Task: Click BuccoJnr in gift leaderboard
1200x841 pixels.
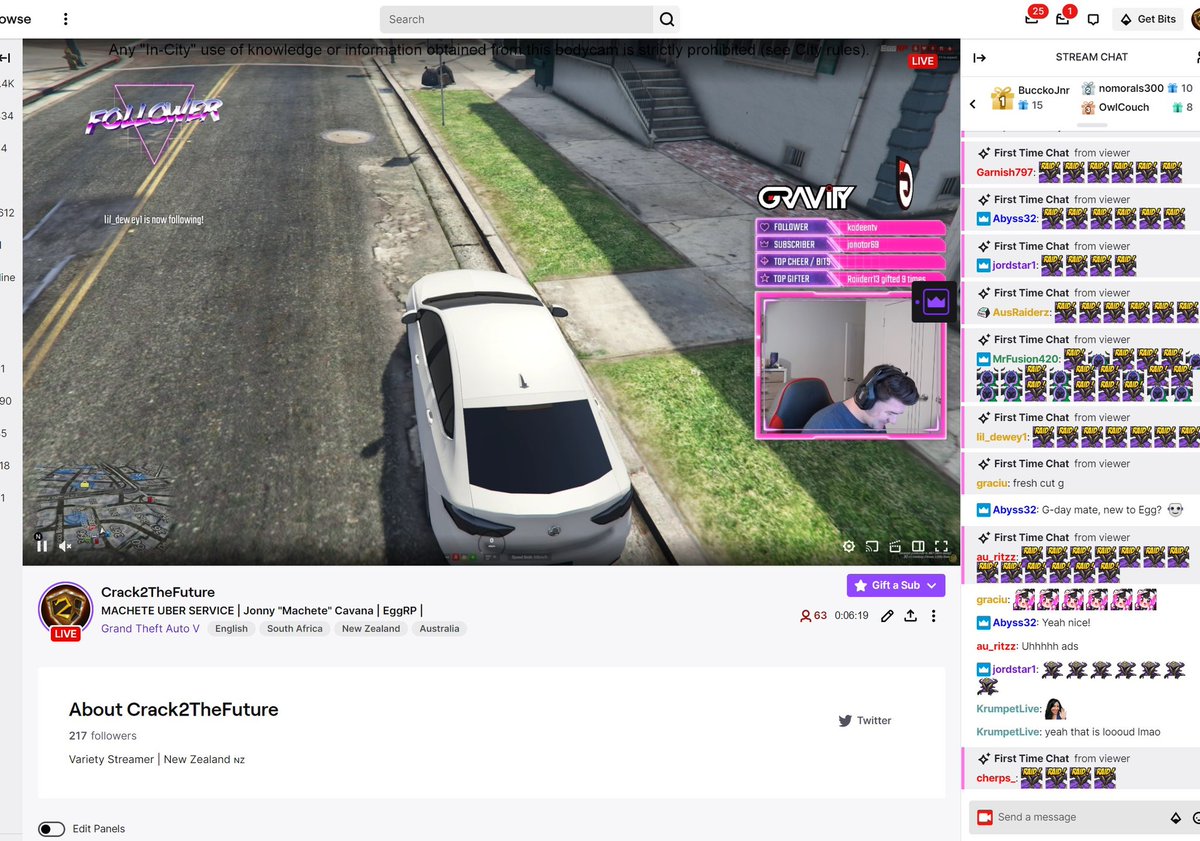Action: coord(1044,90)
